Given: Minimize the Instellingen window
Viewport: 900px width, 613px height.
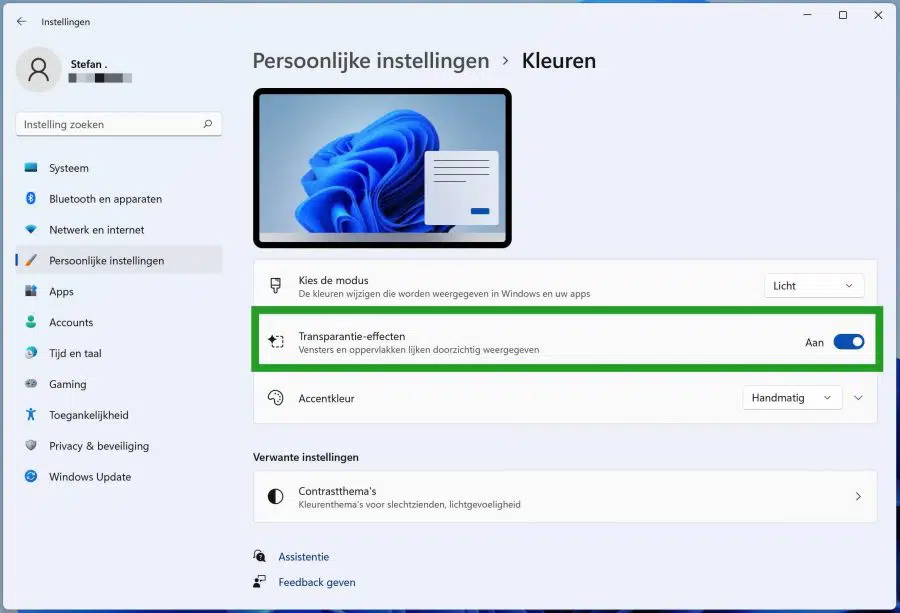Looking at the screenshot, I should tap(807, 15).
